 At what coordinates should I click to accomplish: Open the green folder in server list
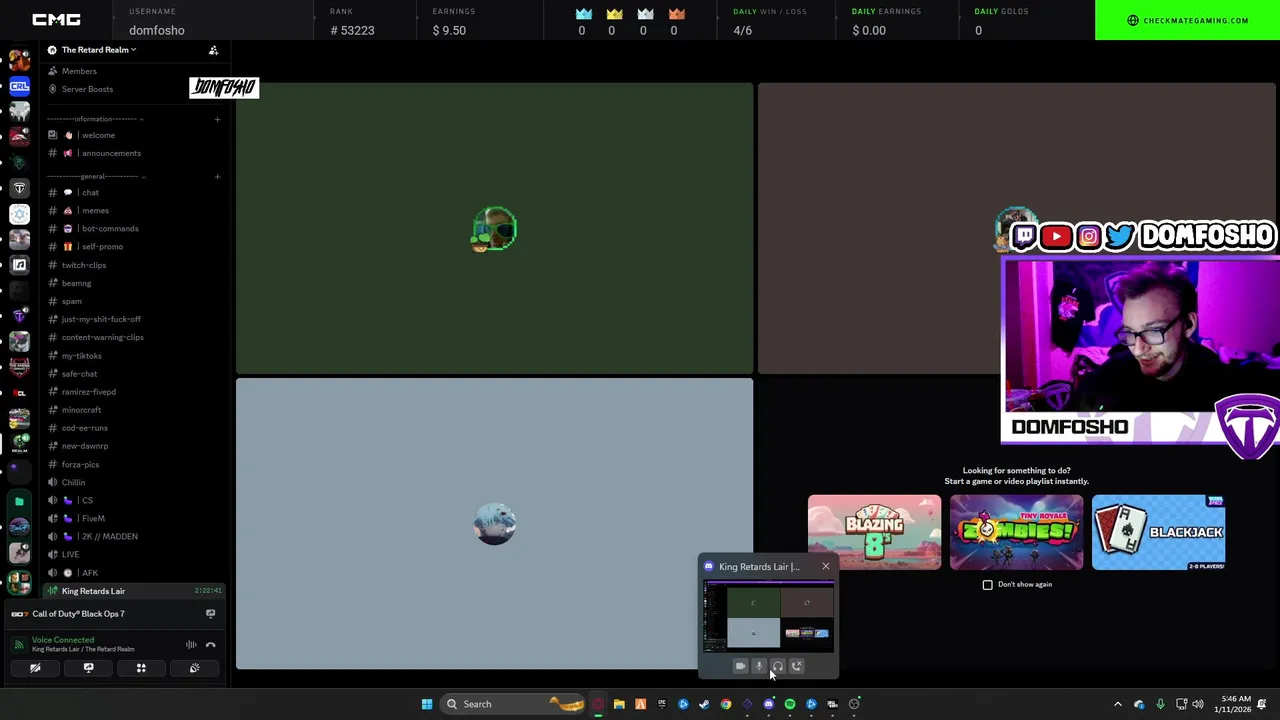(x=19, y=501)
